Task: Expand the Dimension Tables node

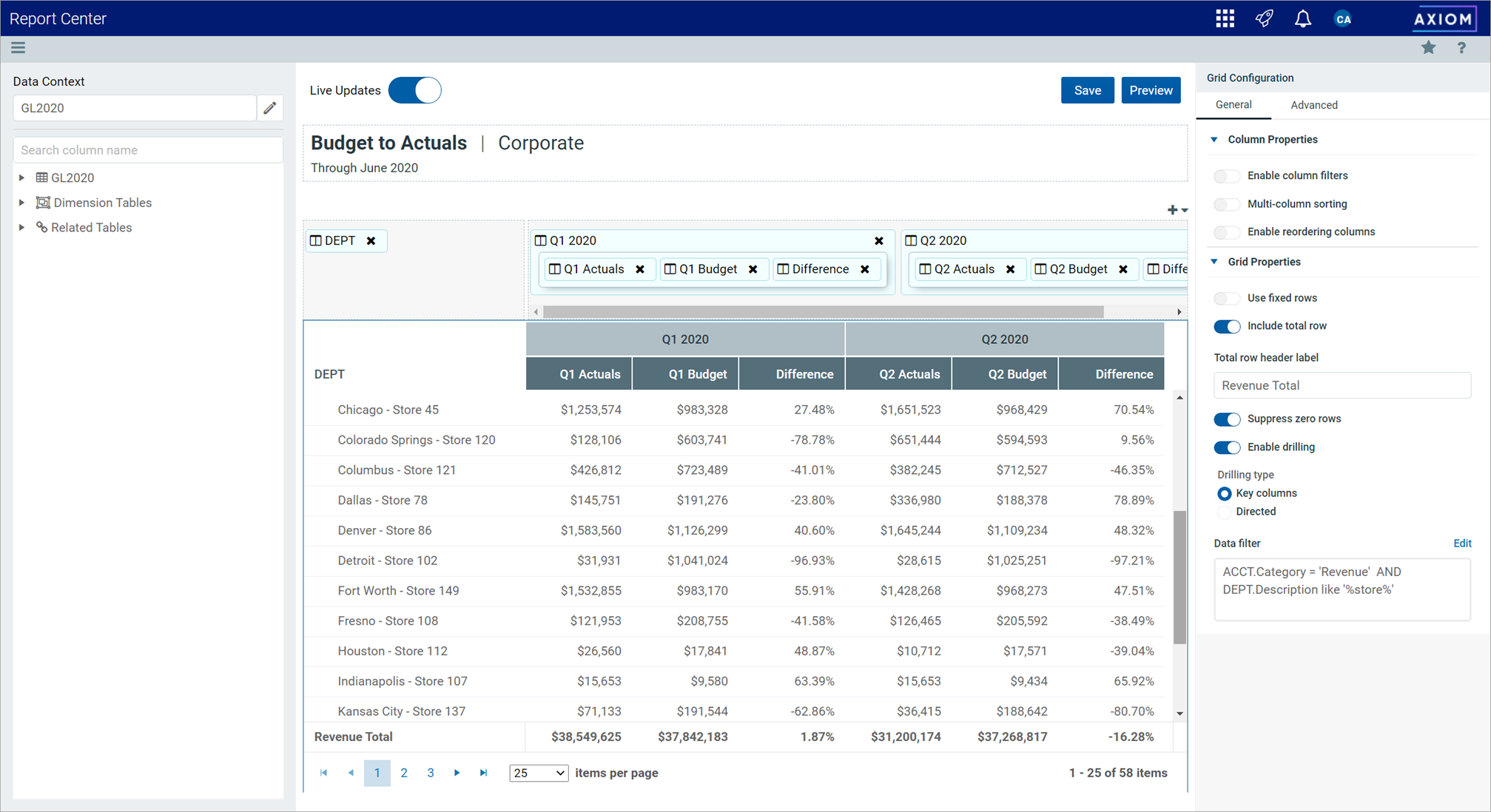Action: (x=22, y=203)
